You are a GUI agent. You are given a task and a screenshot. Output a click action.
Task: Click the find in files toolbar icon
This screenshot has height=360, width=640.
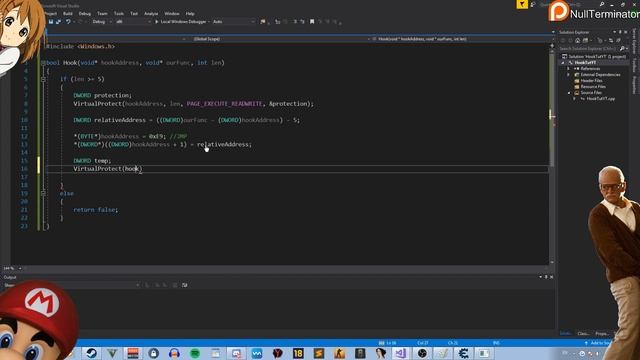coord(263,22)
